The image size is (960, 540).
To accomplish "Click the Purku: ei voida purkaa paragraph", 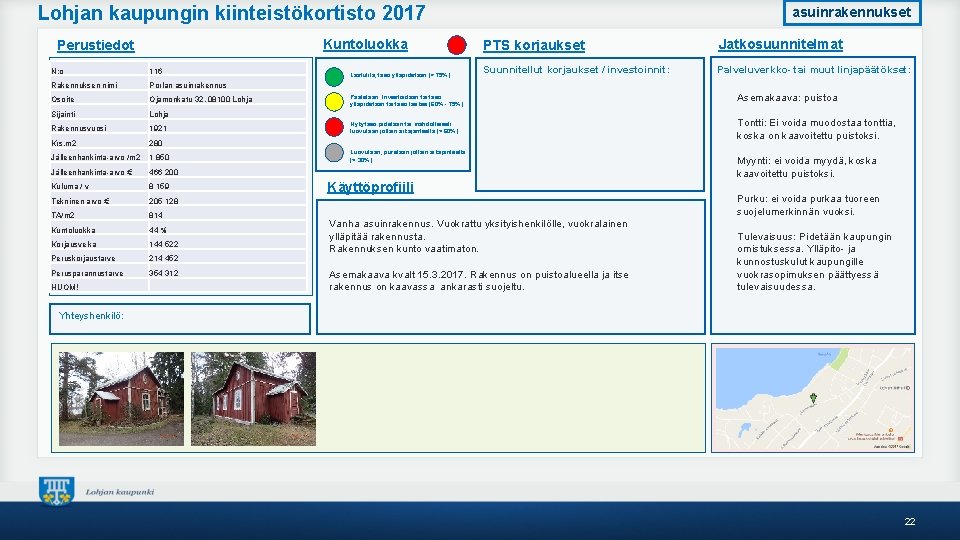I will tap(808, 205).
